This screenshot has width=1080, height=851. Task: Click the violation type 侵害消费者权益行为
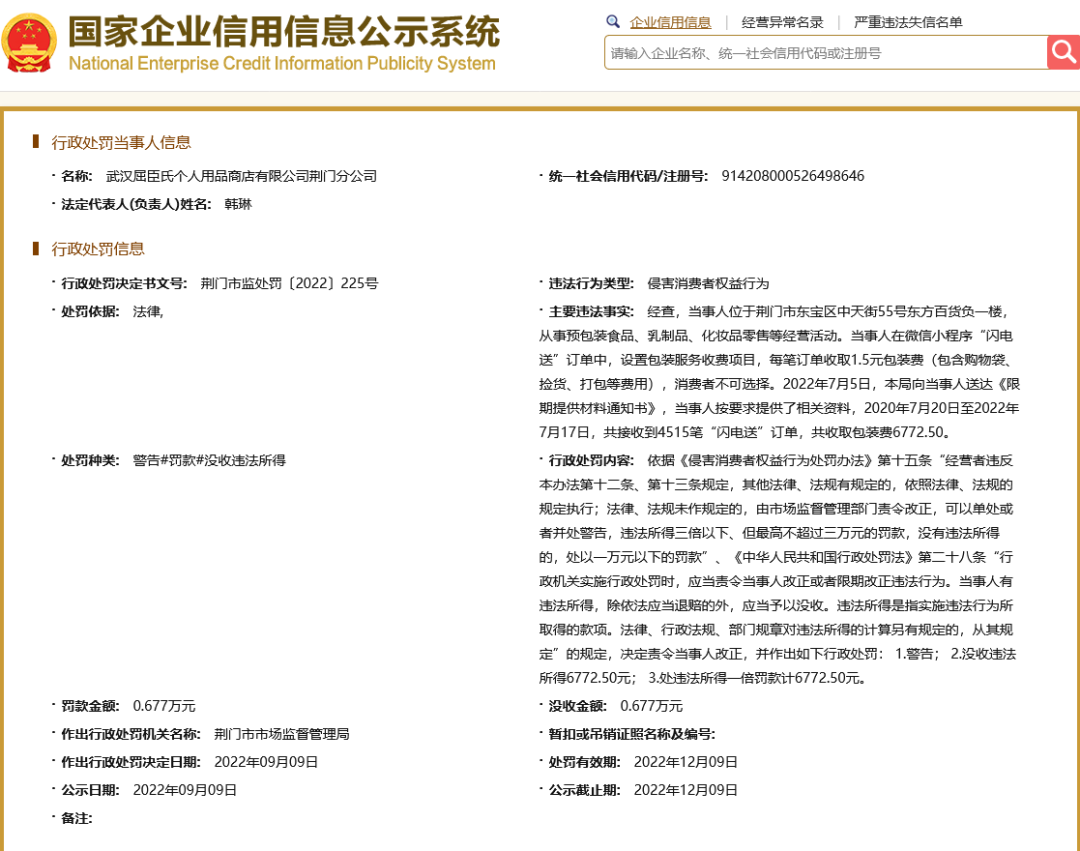pos(708,283)
